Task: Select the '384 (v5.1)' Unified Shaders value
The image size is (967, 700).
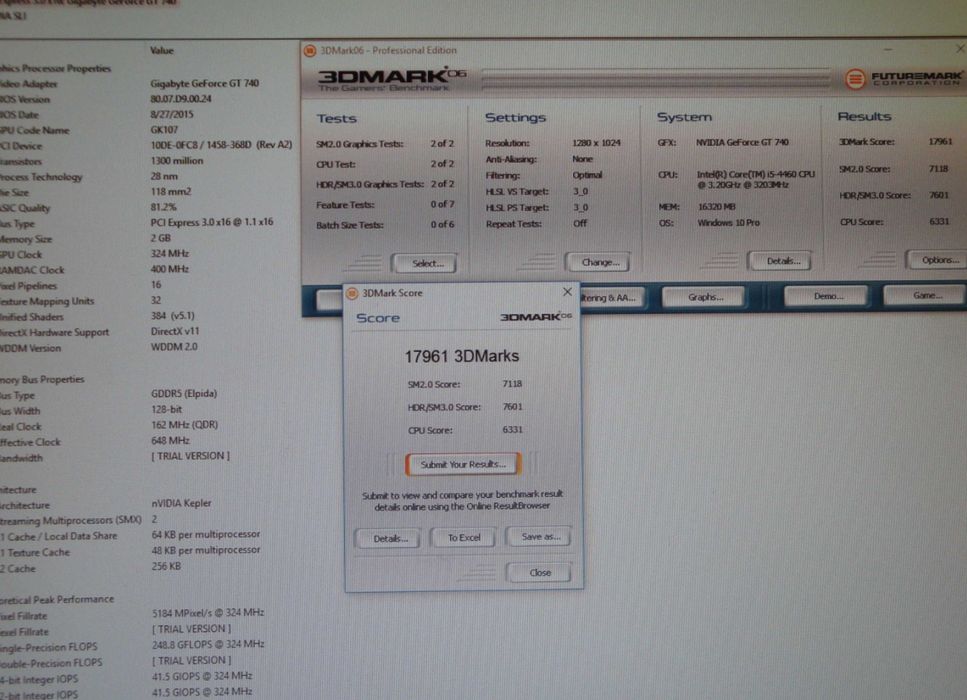Action: coord(173,316)
